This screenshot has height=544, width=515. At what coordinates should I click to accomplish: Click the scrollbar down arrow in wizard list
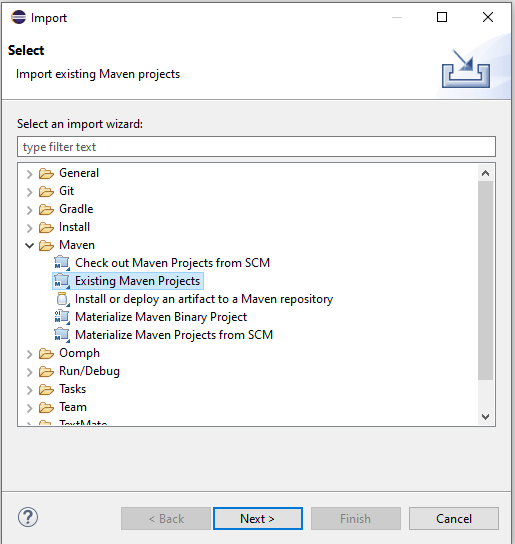click(x=486, y=416)
